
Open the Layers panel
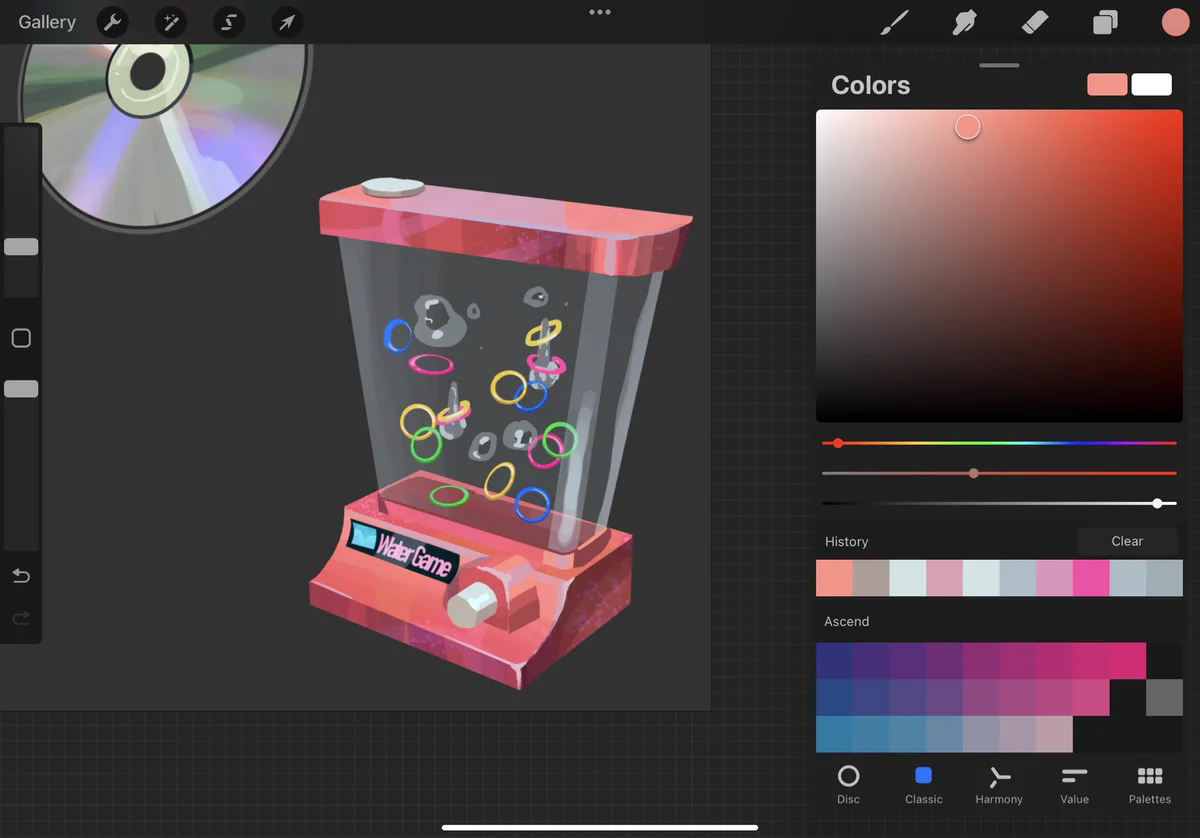1105,22
